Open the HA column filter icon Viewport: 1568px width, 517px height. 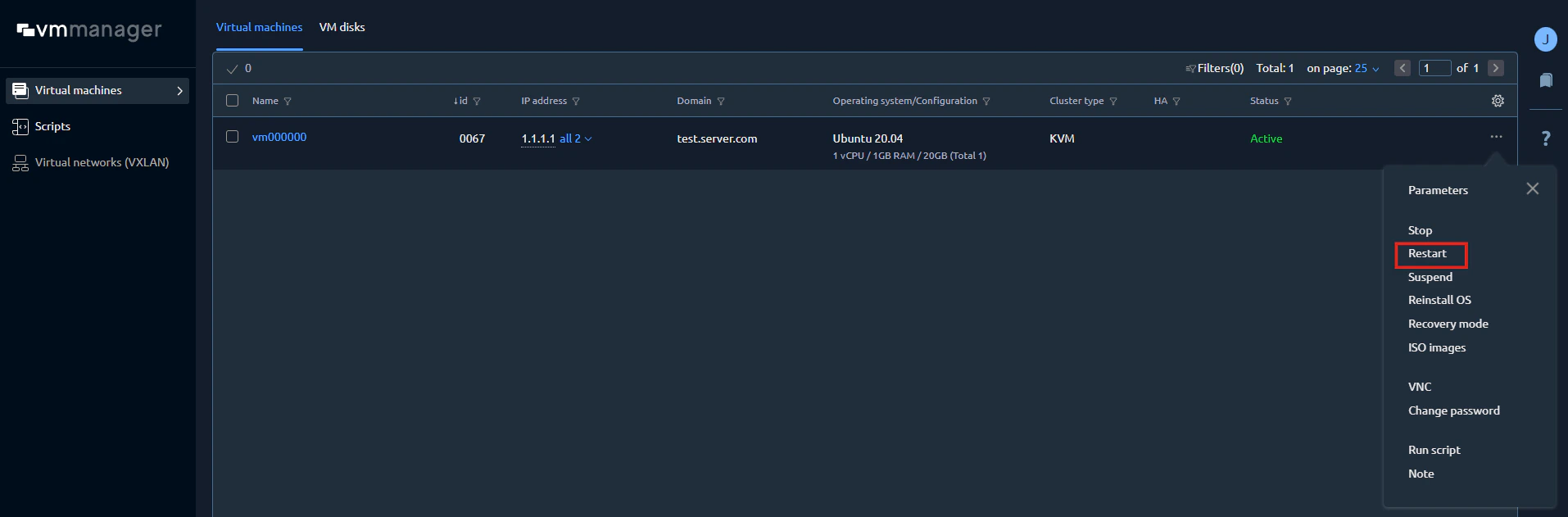click(1176, 102)
